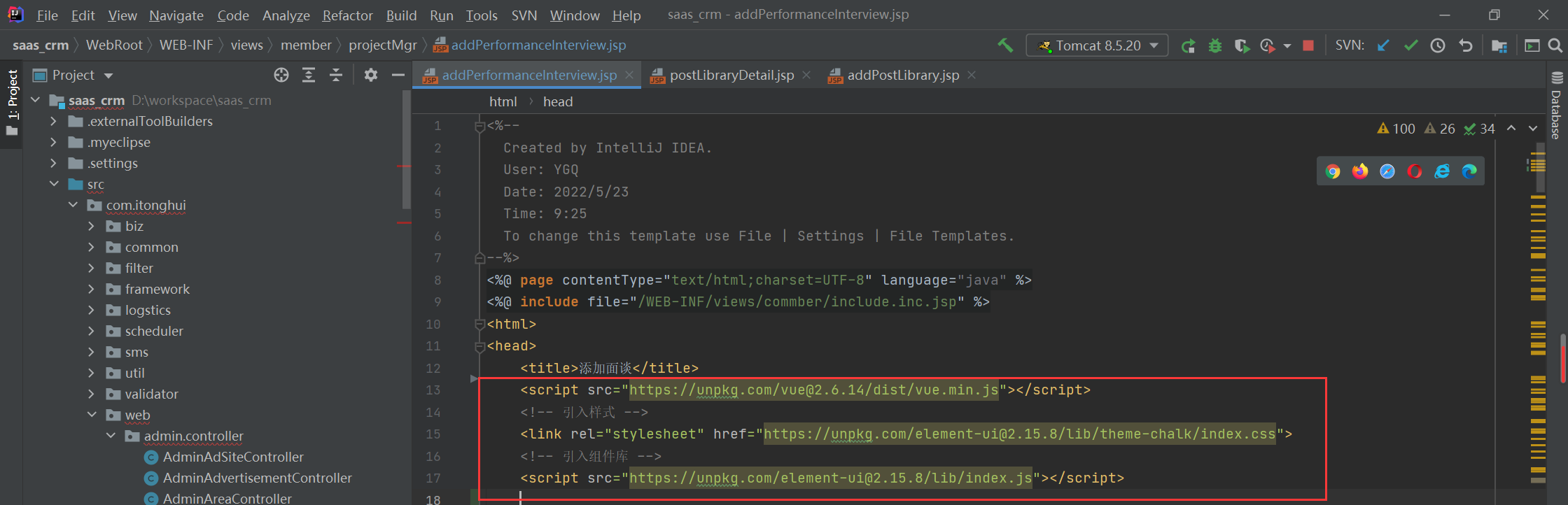Rerun Tomcat with the green restart icon
This screenshot has width=1568, height=505.
pyautogui.click(x=1188, y=46)
